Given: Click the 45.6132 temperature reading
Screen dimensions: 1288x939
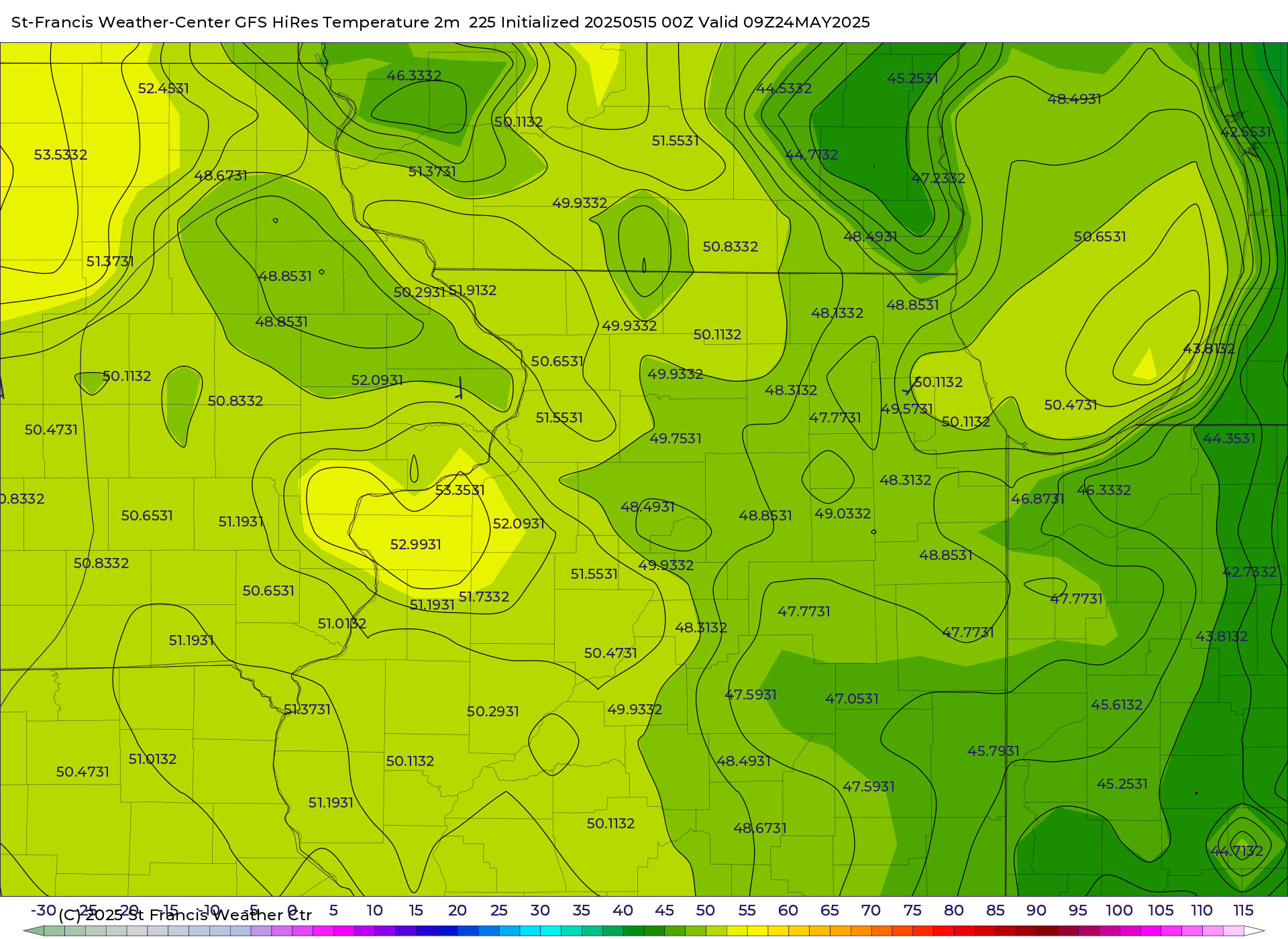Looking at the screenshot, I should pos(1116,705).
